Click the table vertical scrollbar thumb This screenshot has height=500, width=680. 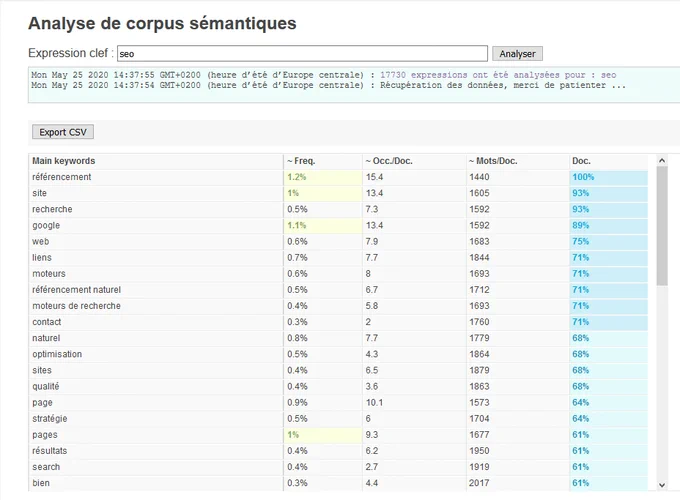(x=662, y=225)
